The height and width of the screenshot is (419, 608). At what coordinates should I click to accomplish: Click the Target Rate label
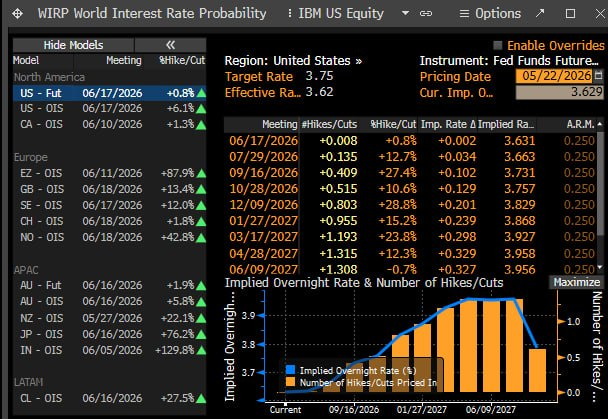click(x=259, y=76)
